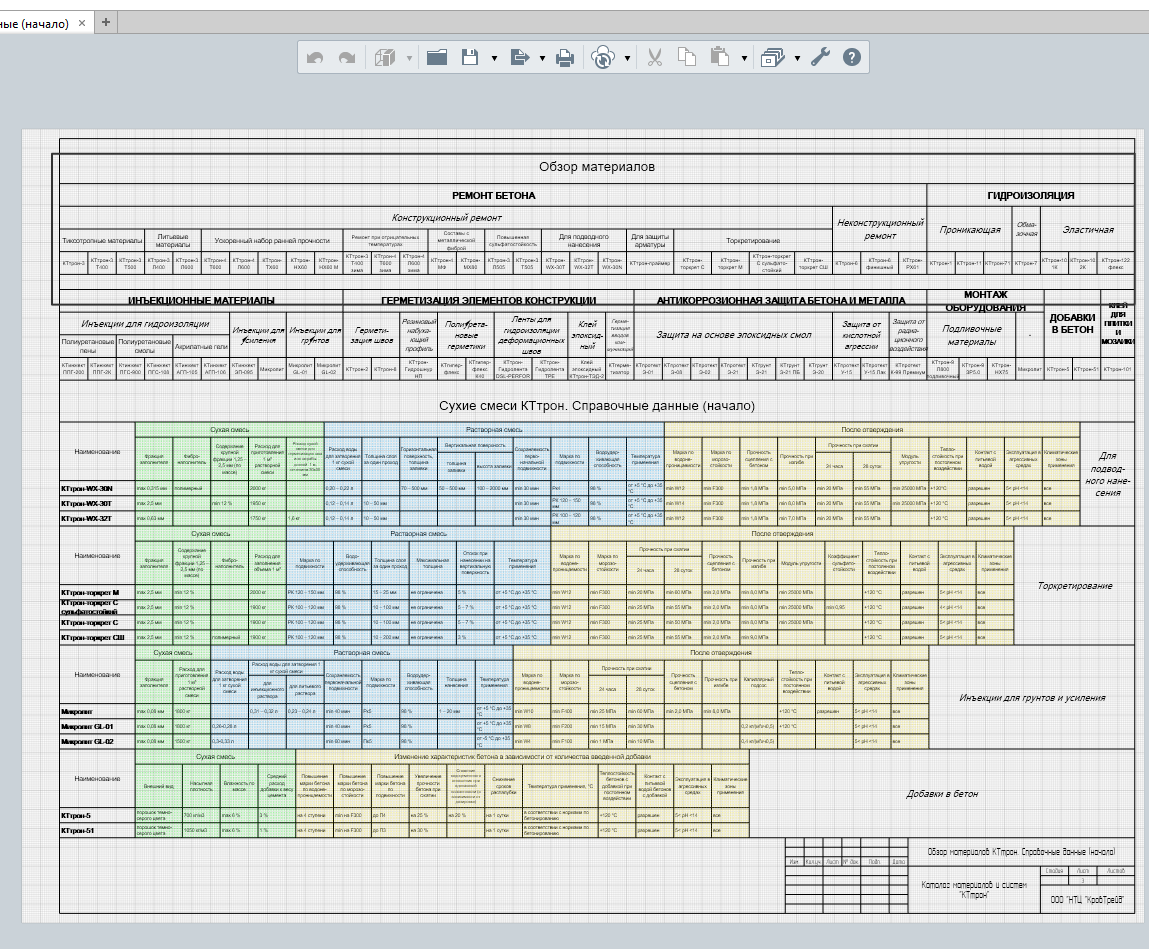Click the cascading windows icon
Screen dimensions: 1149x949
772,58
